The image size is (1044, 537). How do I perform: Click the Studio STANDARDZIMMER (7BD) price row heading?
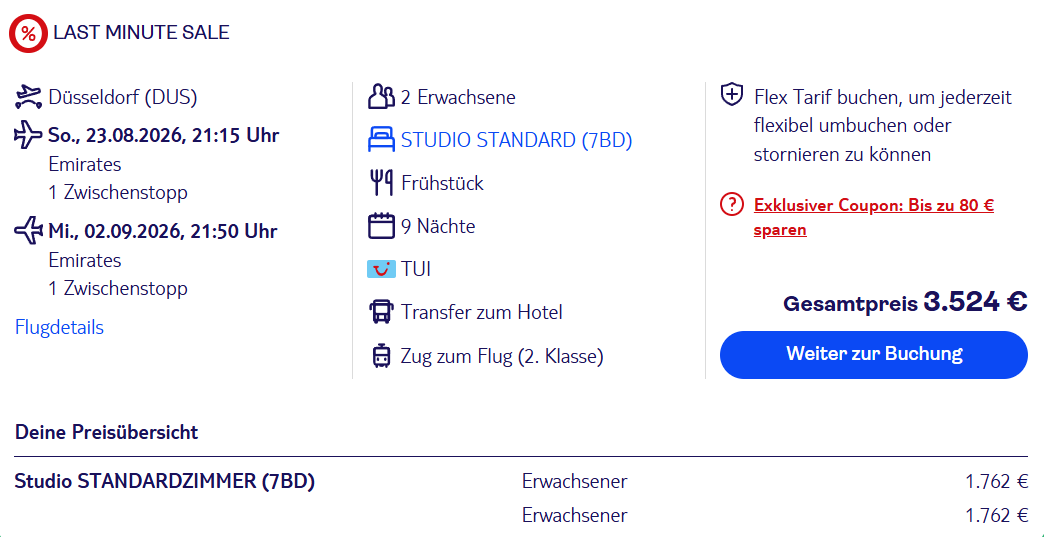(x=164, y=481)
